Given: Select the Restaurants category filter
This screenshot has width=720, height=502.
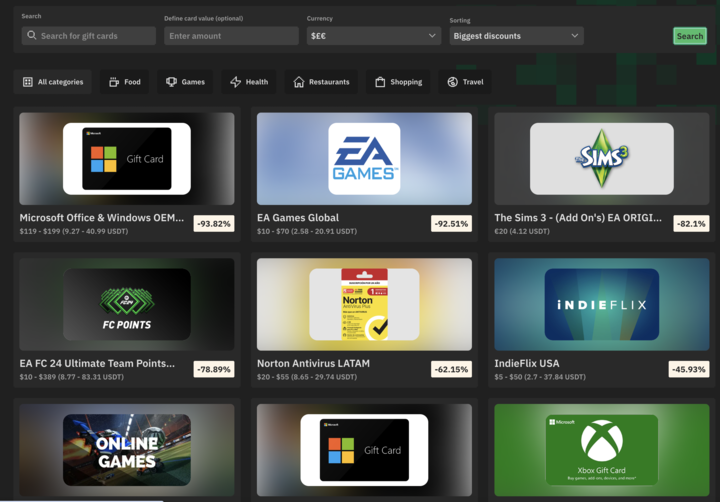Looking at the screenshot, I should point(321,82).
